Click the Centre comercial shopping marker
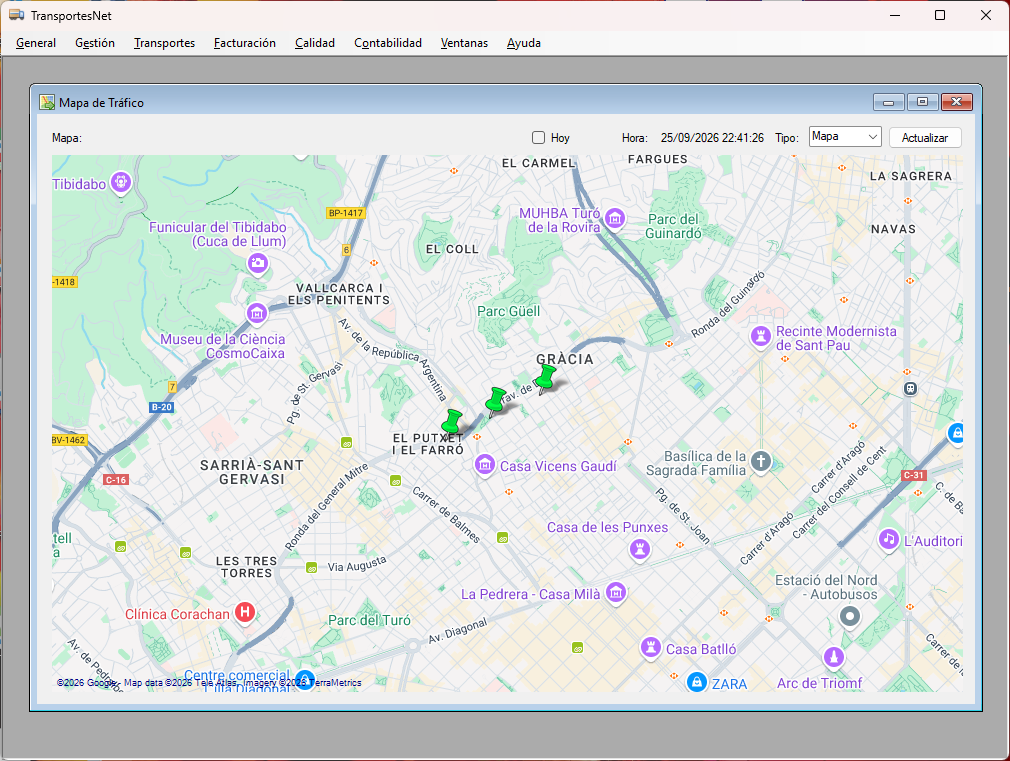The width and height of the screenshot is (1010, 761). pos(304,680)
